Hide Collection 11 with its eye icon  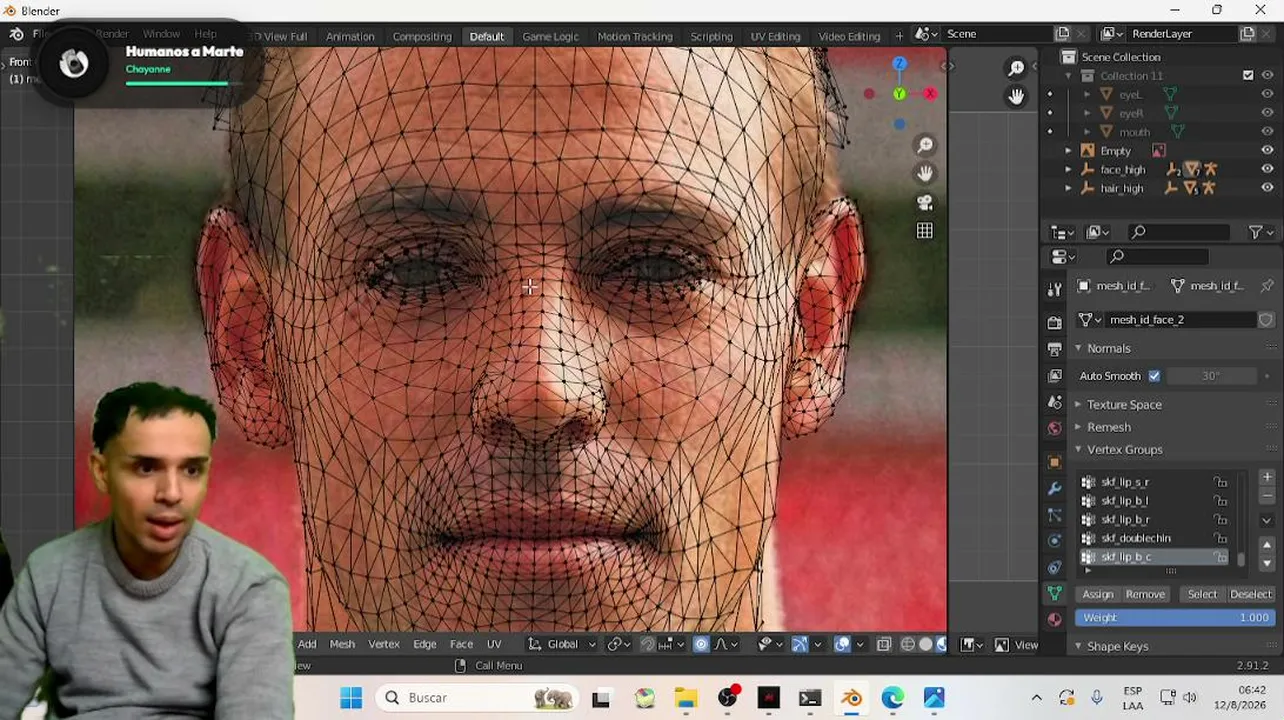click(1267, 75)
